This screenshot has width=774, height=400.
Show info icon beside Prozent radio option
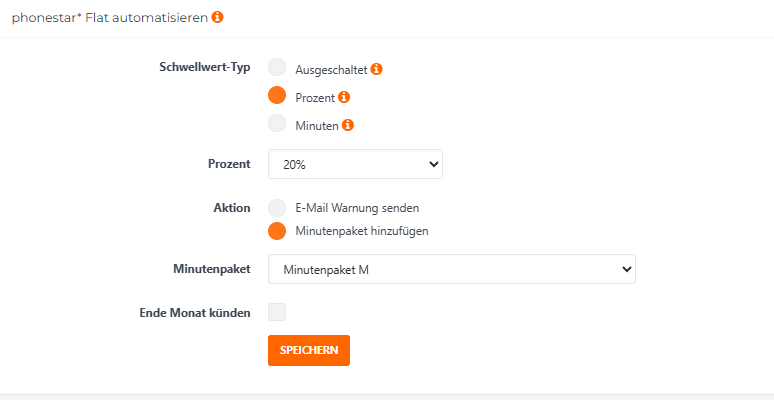tap(344, 97)
